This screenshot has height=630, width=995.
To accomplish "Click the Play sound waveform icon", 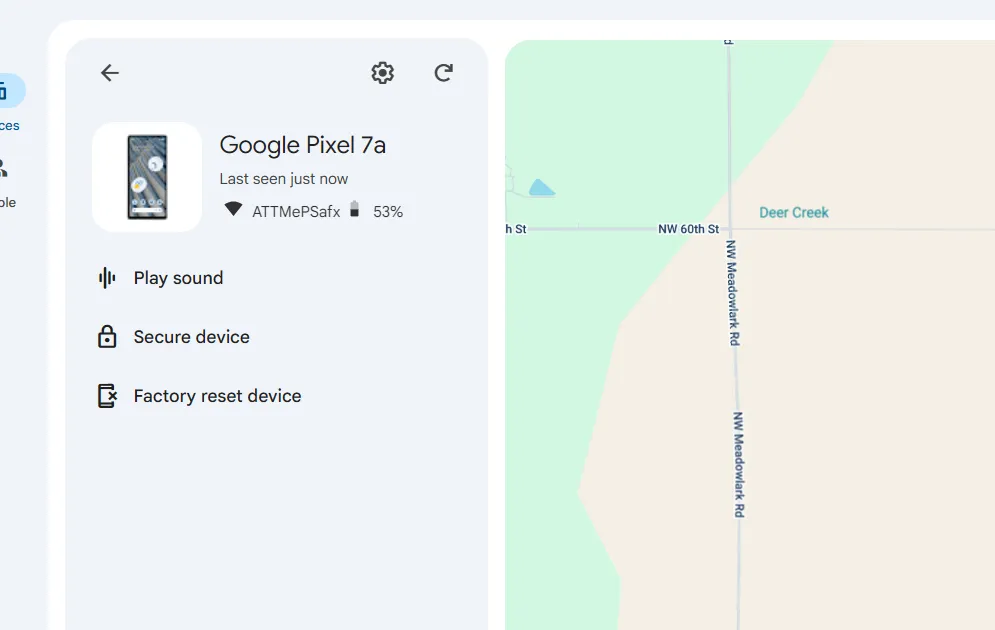I will point(107,278).
